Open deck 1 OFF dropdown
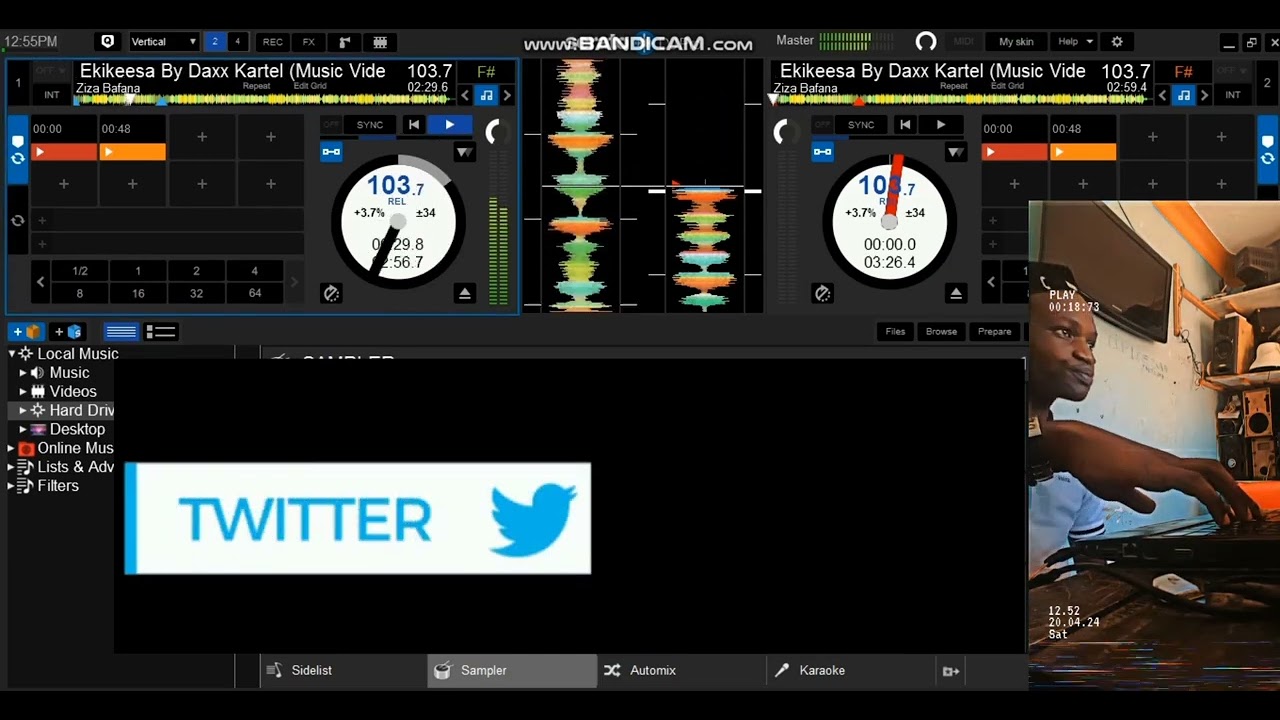Image resolution: width=1280 pixels, height=720 pixels. click(x=52, y=72)
